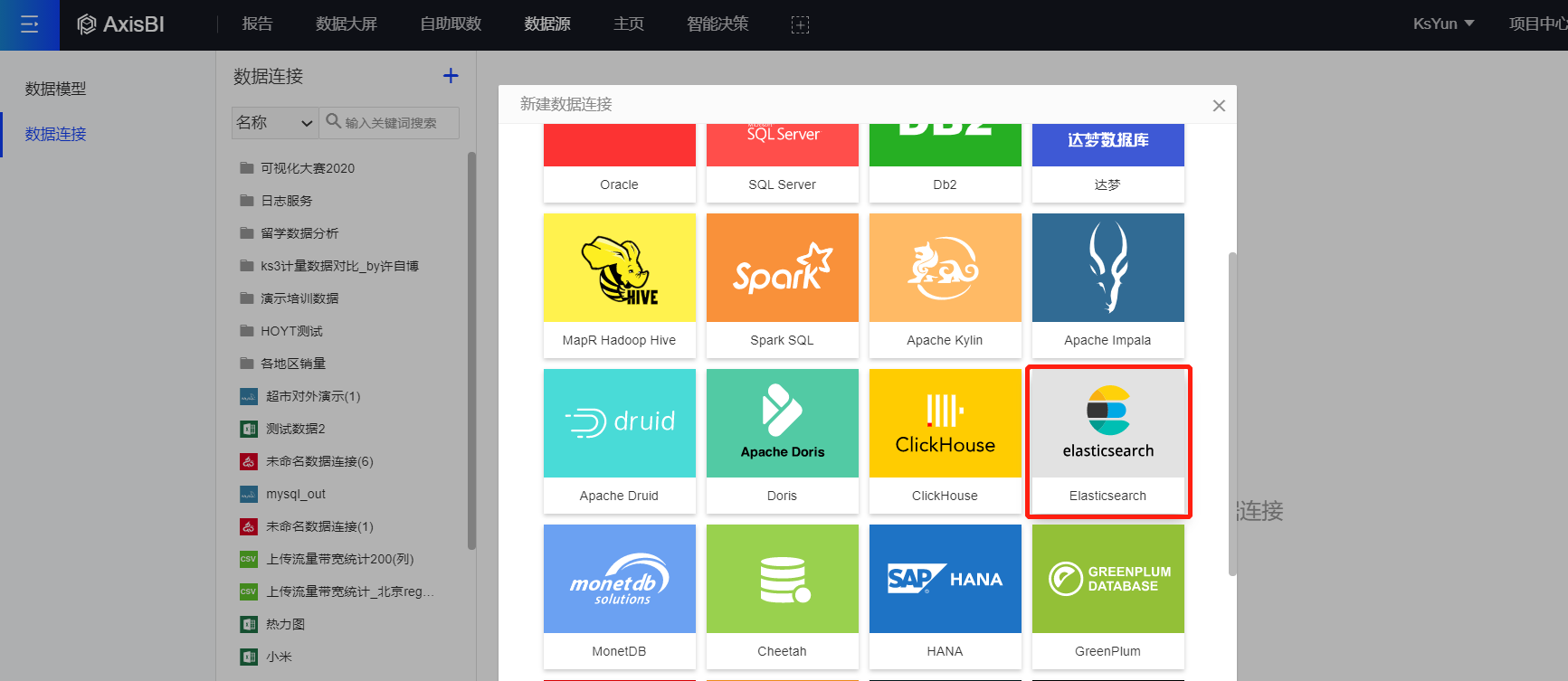Screen dimensions: 1568x681
Task: Pick the SAP HANA connection tile
Action: pos(945,596)
